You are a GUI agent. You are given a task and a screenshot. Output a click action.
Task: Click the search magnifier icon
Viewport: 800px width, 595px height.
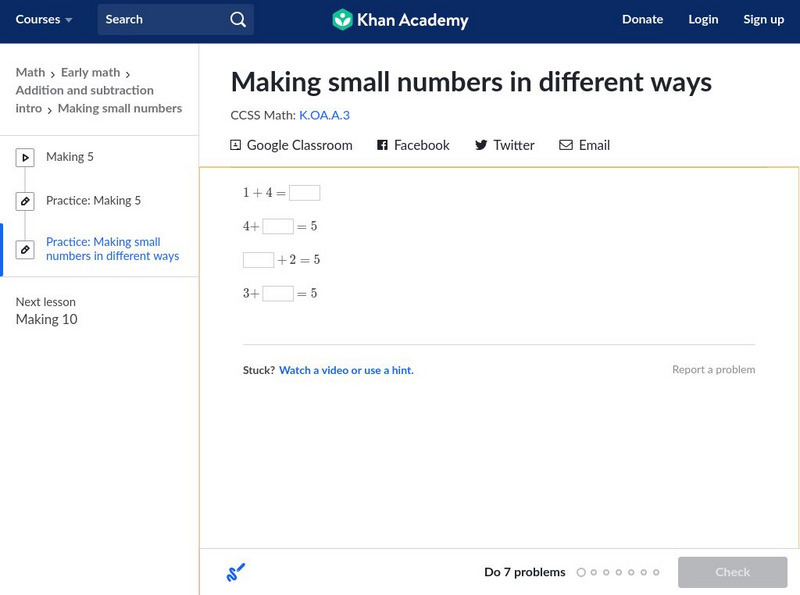(237, 19)
